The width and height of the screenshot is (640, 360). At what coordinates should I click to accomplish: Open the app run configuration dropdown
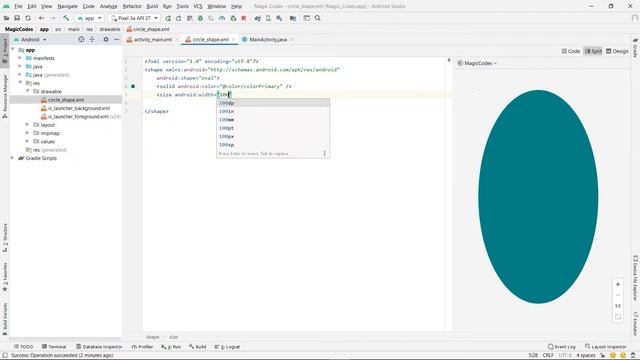pos(89,18)
